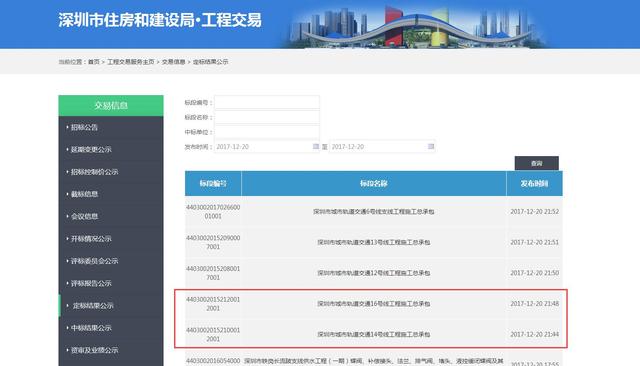Choose 评标委员会公示 in sidebar
This screenshot has width=640, height=366.
tap(94, 261)
